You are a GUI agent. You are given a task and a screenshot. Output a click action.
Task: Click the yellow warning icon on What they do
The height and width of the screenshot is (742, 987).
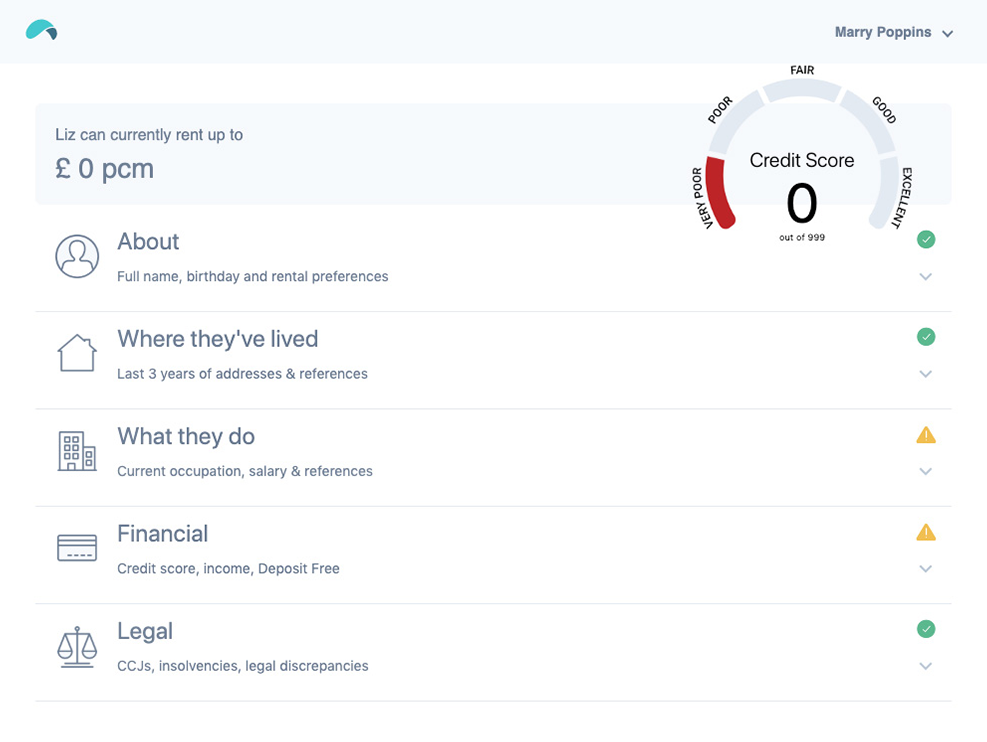pos(926,435)
